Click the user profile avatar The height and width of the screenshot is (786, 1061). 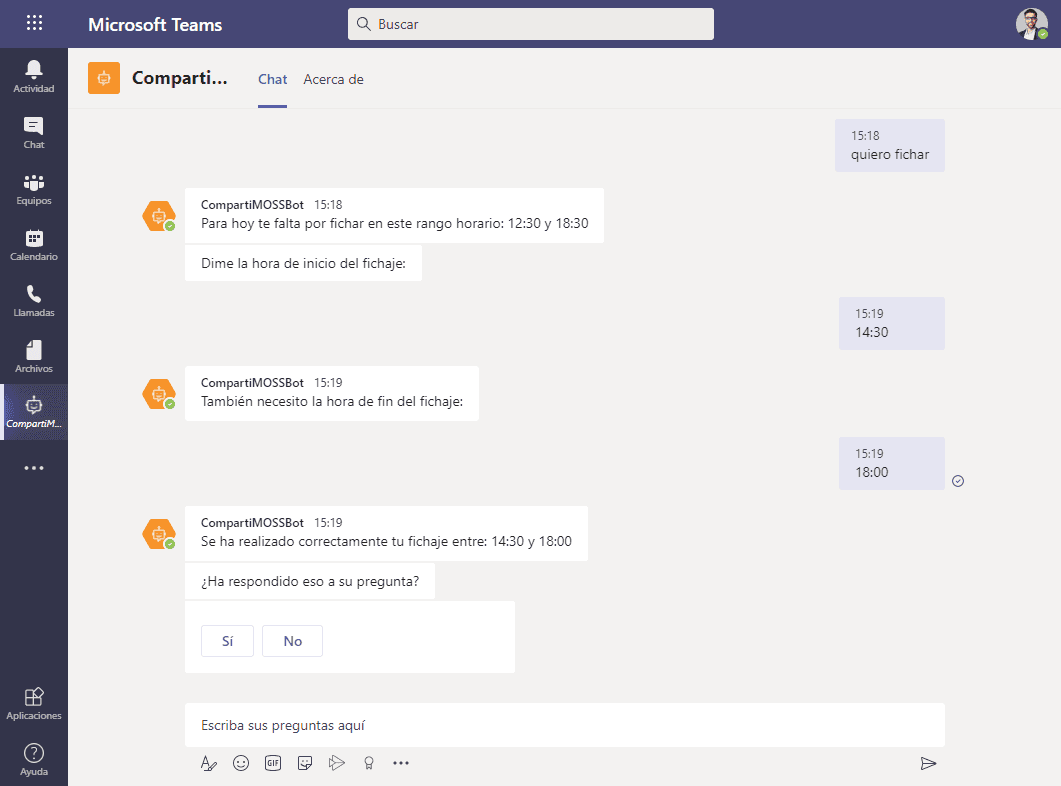1031,24
